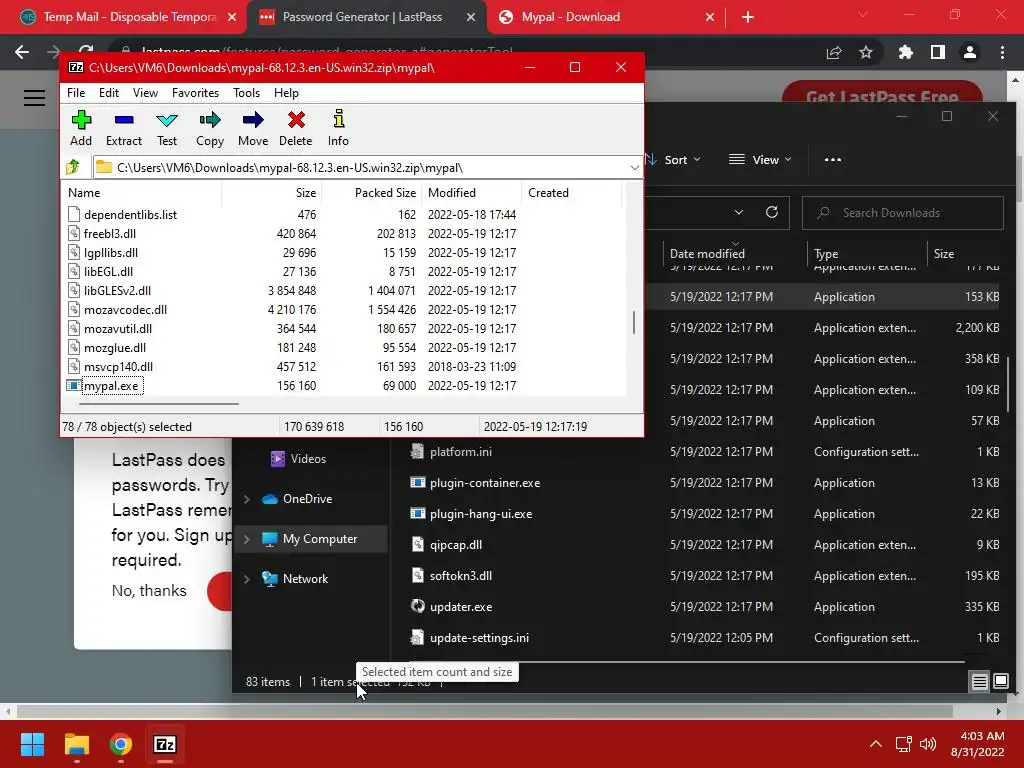Click the Extract toolbar icon in 7-Zip
1024x768 pixels.
click(x=123, y=120)
